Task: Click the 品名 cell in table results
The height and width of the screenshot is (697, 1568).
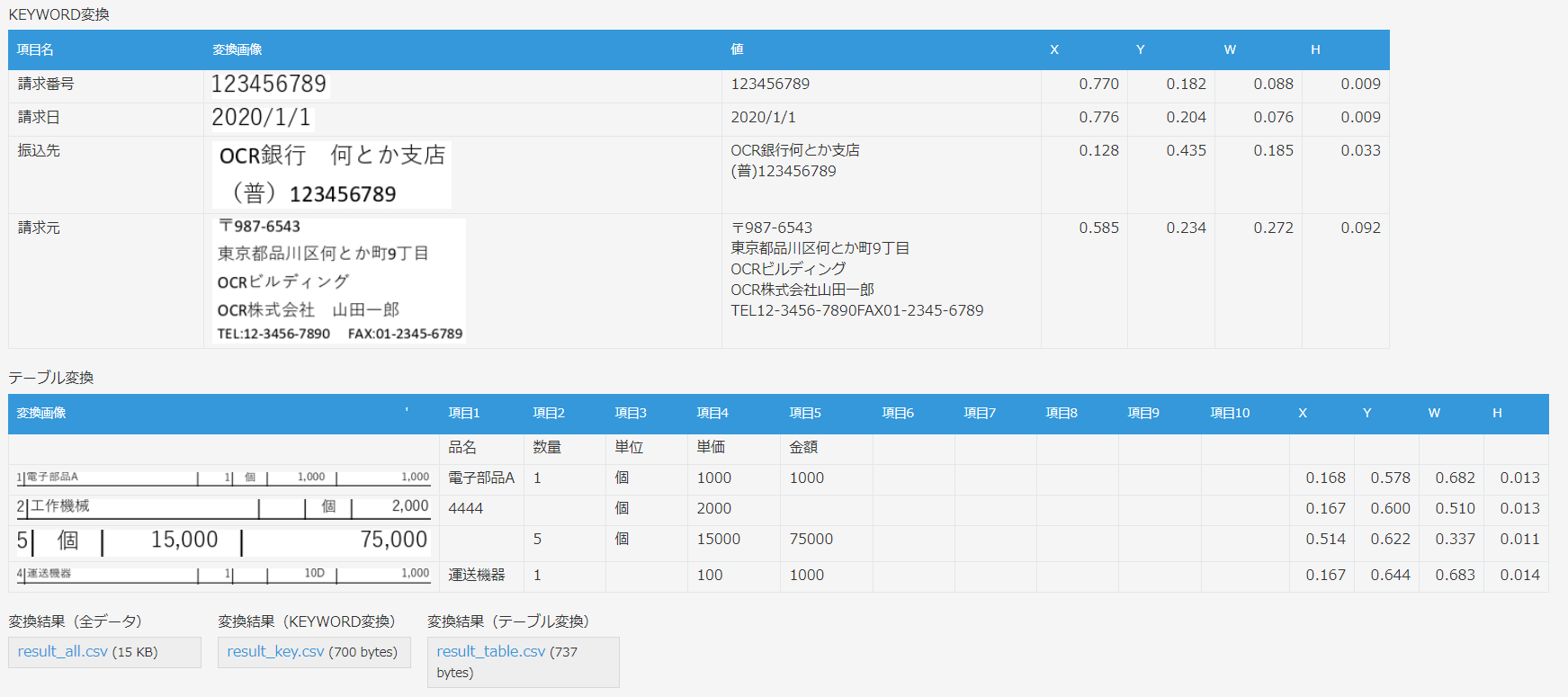Action: (462, 448)
